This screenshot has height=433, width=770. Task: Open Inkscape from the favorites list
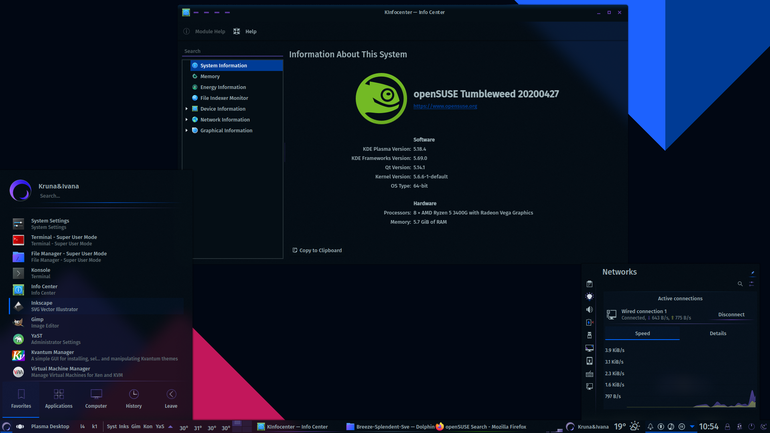96,306
